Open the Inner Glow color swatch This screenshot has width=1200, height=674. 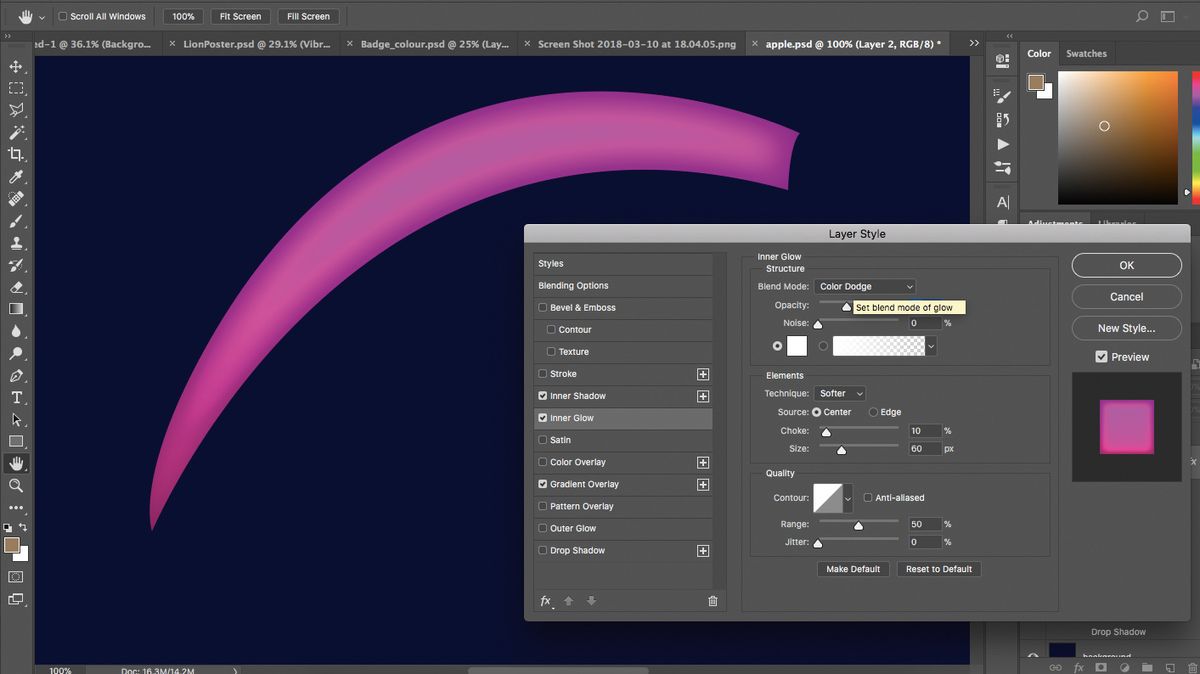coord(796,345)
